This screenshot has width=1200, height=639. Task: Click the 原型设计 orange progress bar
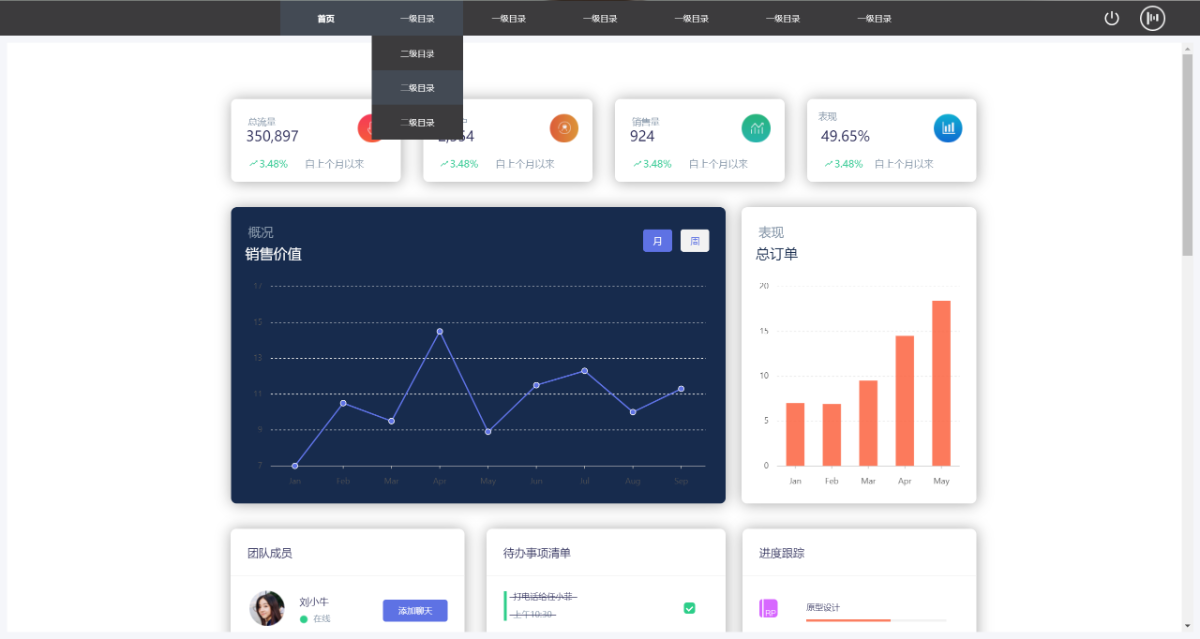pyautogui.click(x=848, y=620)
